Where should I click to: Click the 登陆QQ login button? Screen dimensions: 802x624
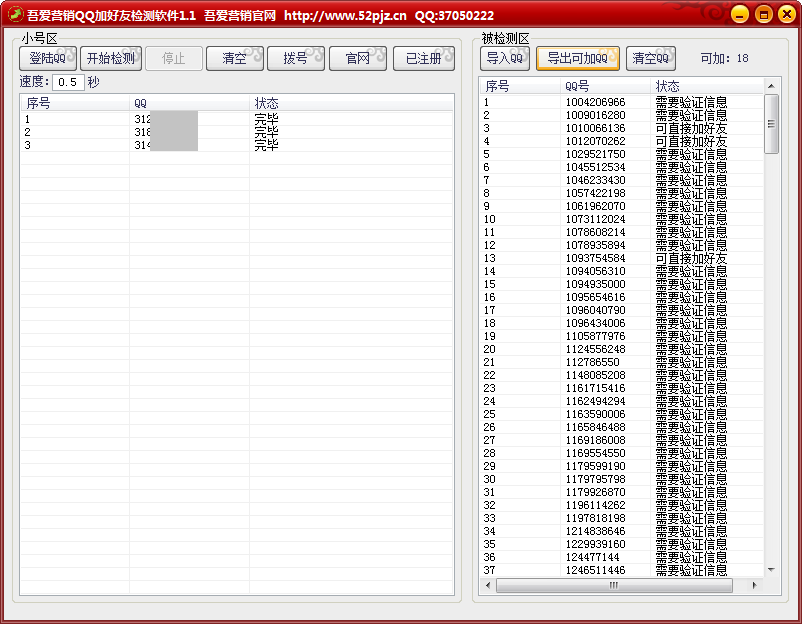click(x=47, y=59)
